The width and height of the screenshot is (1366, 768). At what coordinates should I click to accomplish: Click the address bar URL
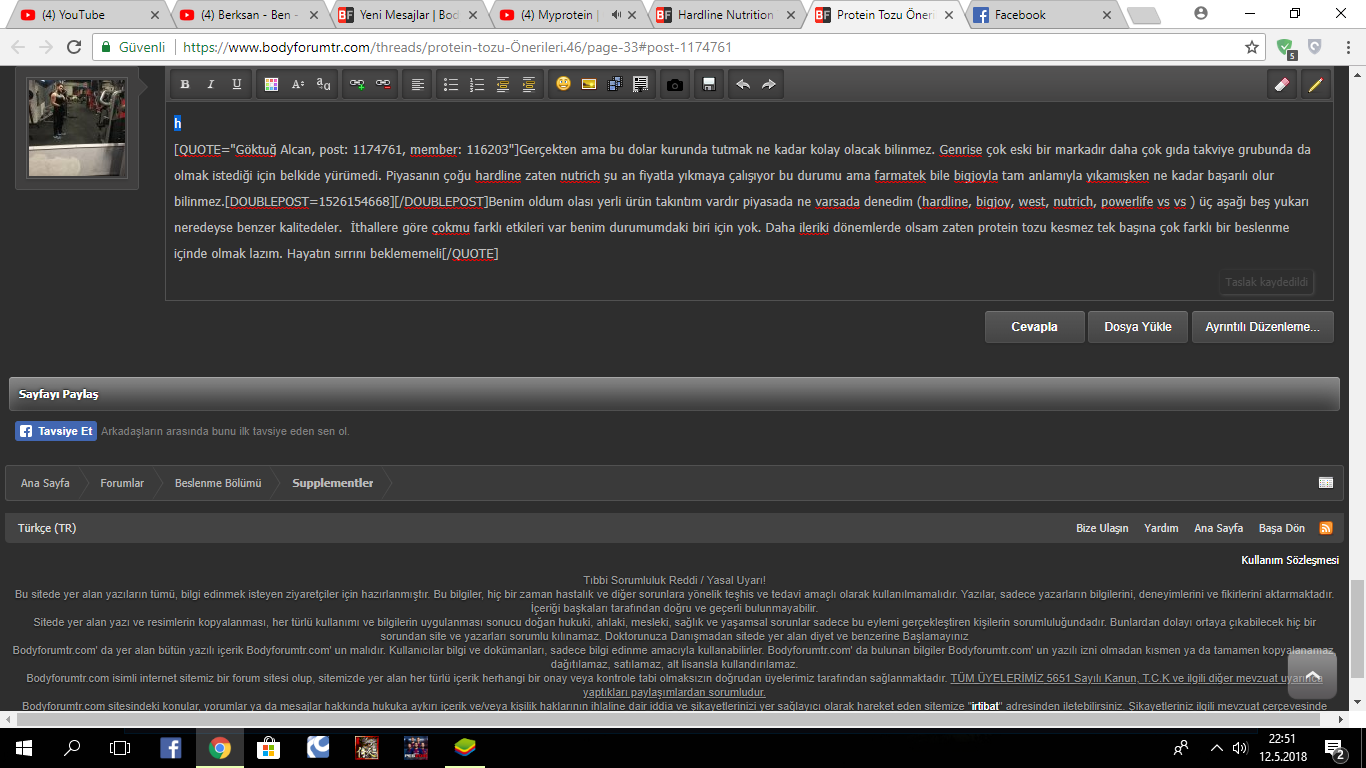(458, 47)
